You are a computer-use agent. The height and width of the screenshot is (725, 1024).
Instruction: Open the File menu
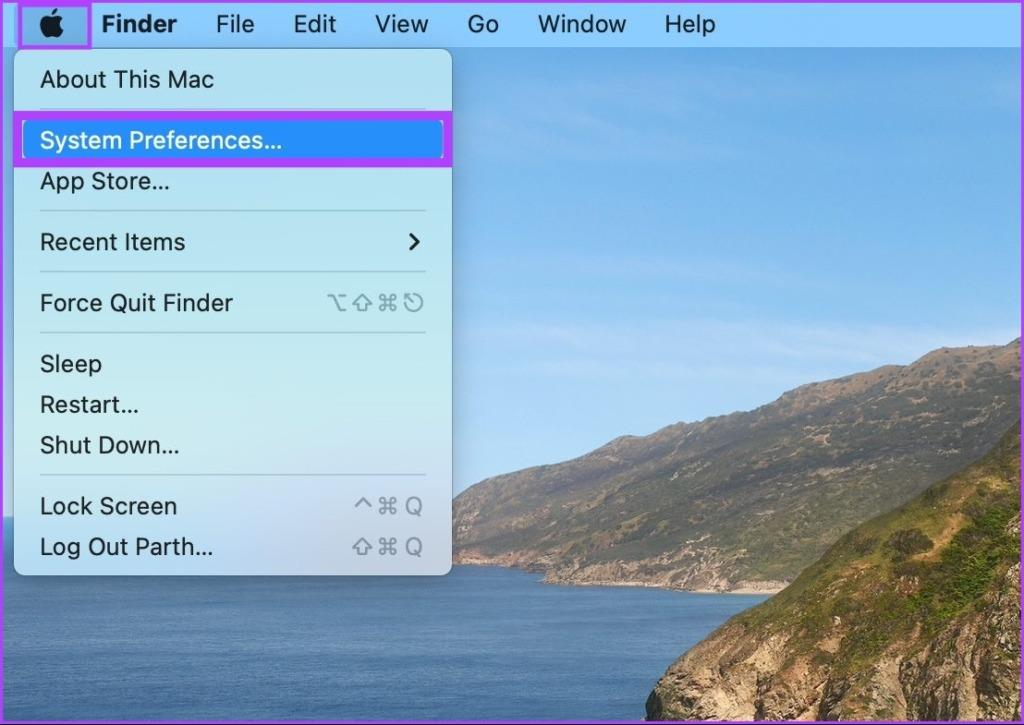pos(234,24)
